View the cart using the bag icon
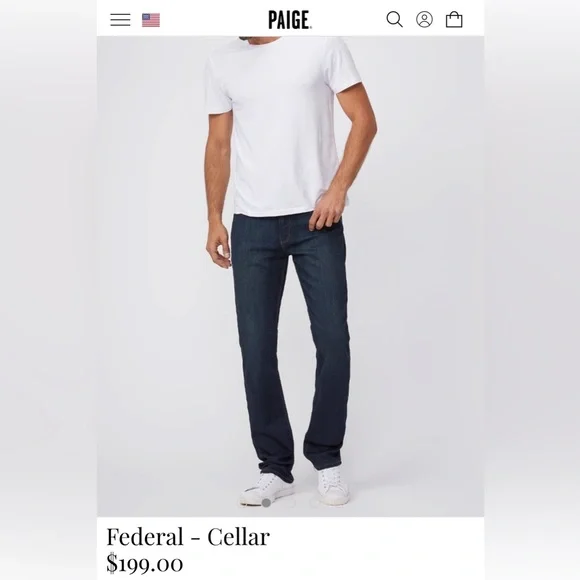The height and width of the screenshot is (580, 580). click(454, 20)
